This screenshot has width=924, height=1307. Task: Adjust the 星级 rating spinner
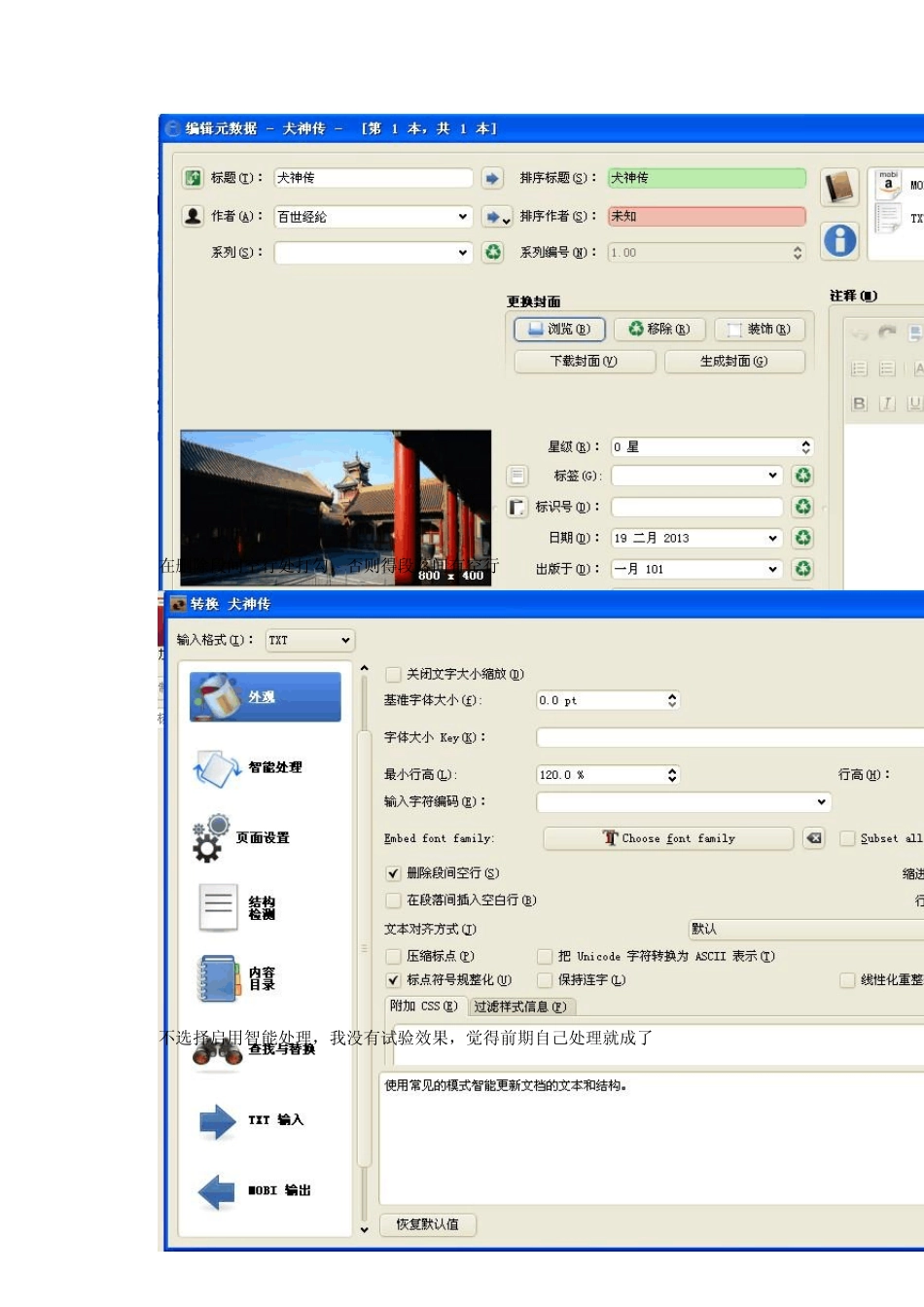(x=805, y=446)
